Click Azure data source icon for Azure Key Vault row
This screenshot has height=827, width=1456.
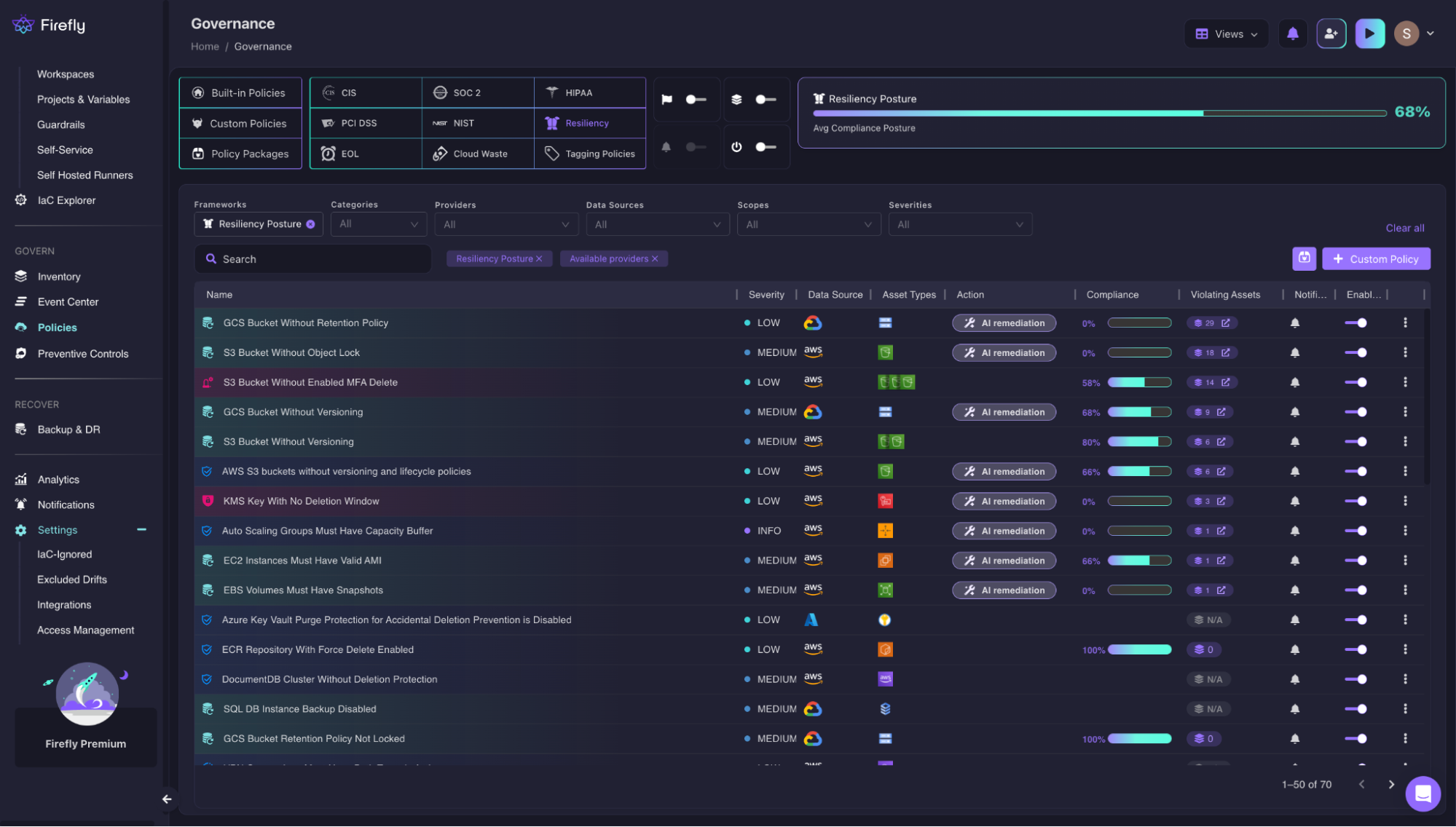click(x=811, y=620)
